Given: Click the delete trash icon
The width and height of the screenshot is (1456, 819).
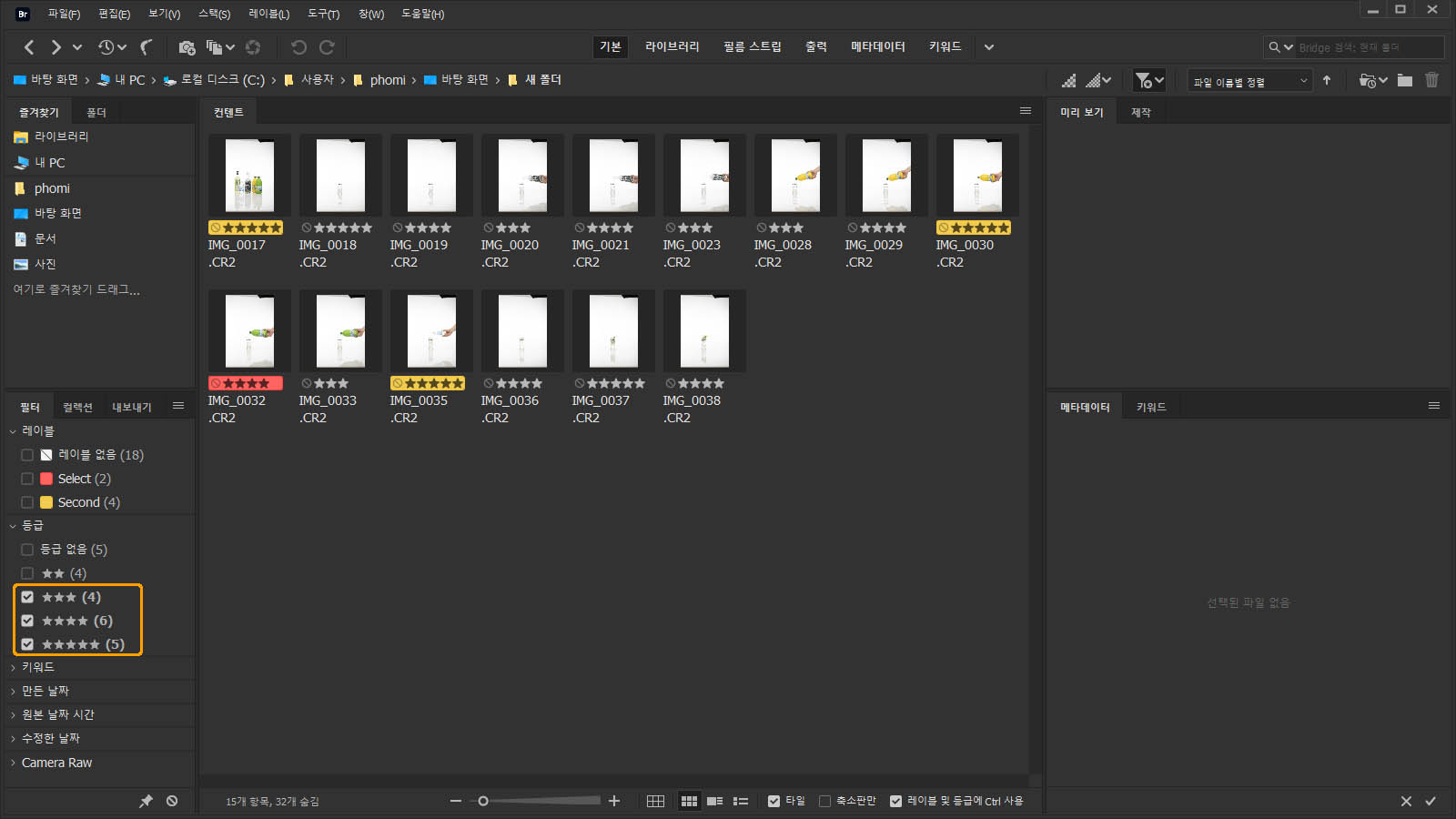Looking at the screenshot, I should click(x=1431, y=80).
